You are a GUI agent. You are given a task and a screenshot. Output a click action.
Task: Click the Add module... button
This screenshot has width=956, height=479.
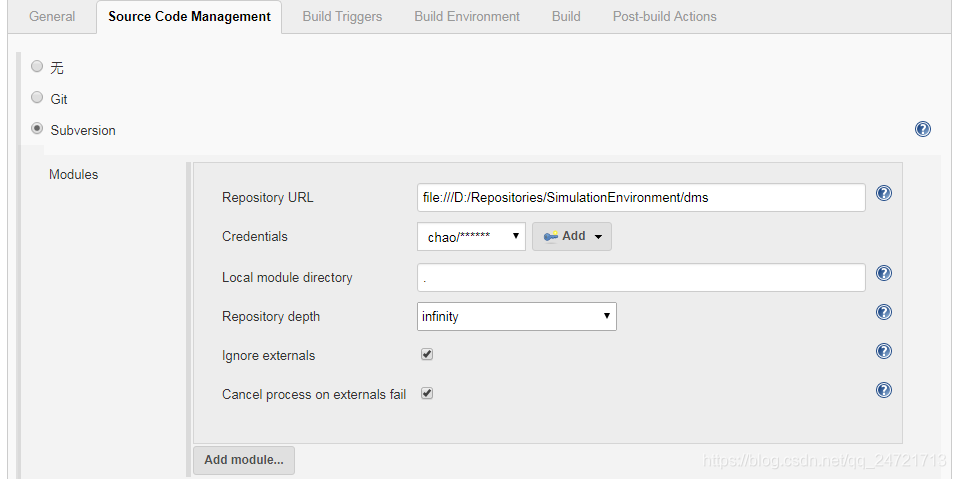(244, 460)
